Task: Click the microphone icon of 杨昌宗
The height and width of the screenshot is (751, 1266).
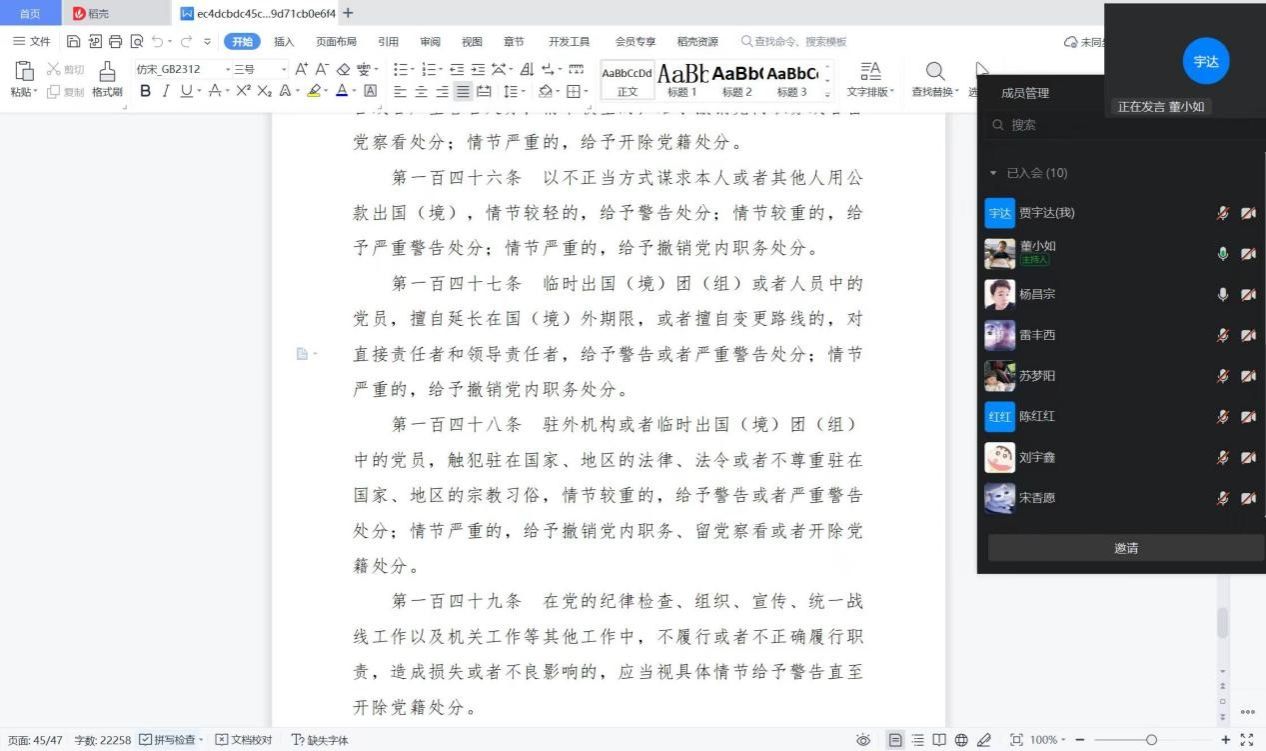Action: click(x=1222, y=294)
